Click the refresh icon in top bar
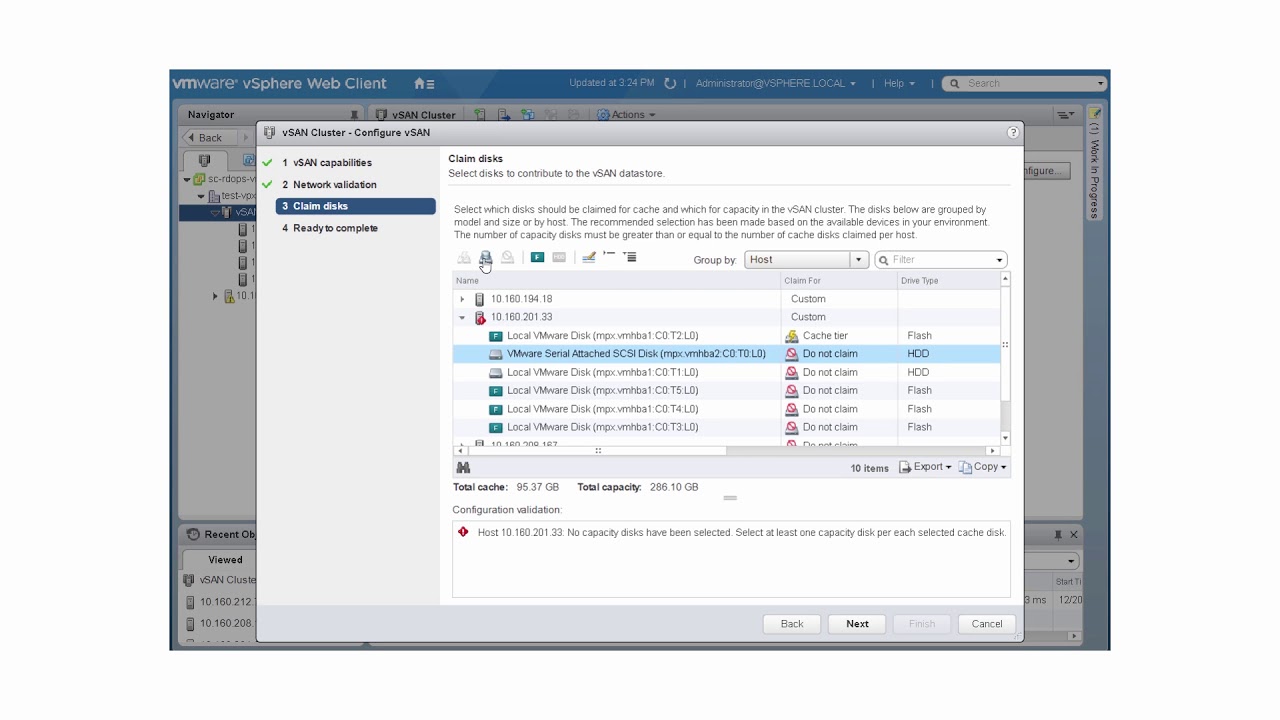 [x=670, y=84]
